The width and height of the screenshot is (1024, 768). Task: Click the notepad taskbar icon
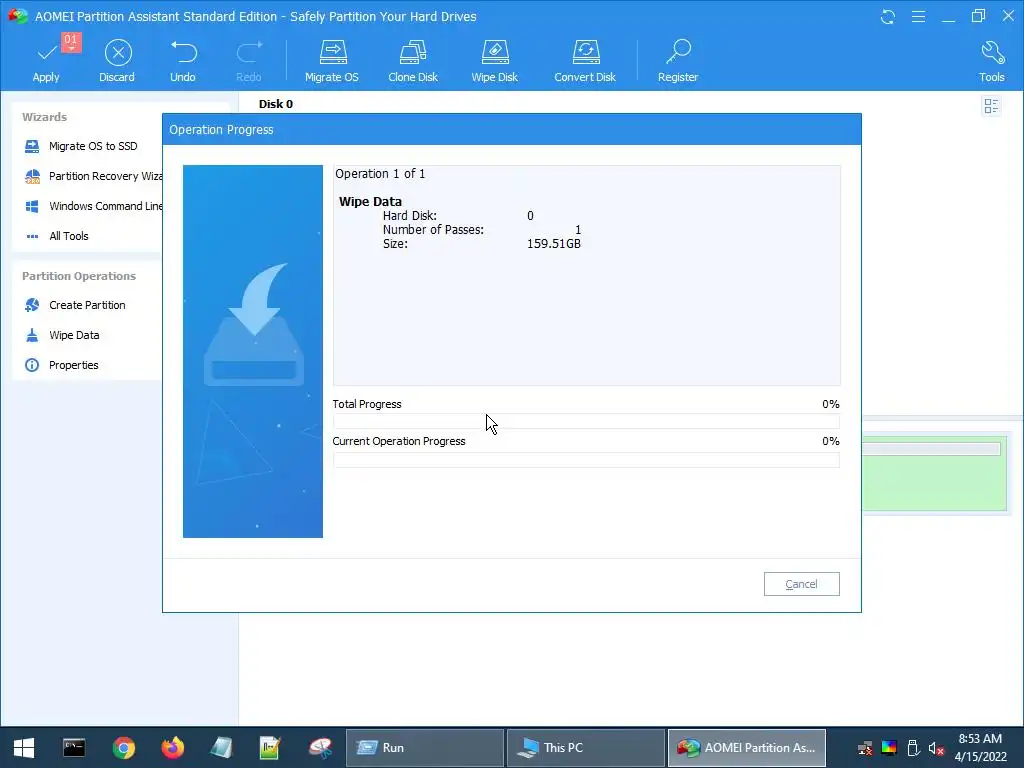coord(221,748)
